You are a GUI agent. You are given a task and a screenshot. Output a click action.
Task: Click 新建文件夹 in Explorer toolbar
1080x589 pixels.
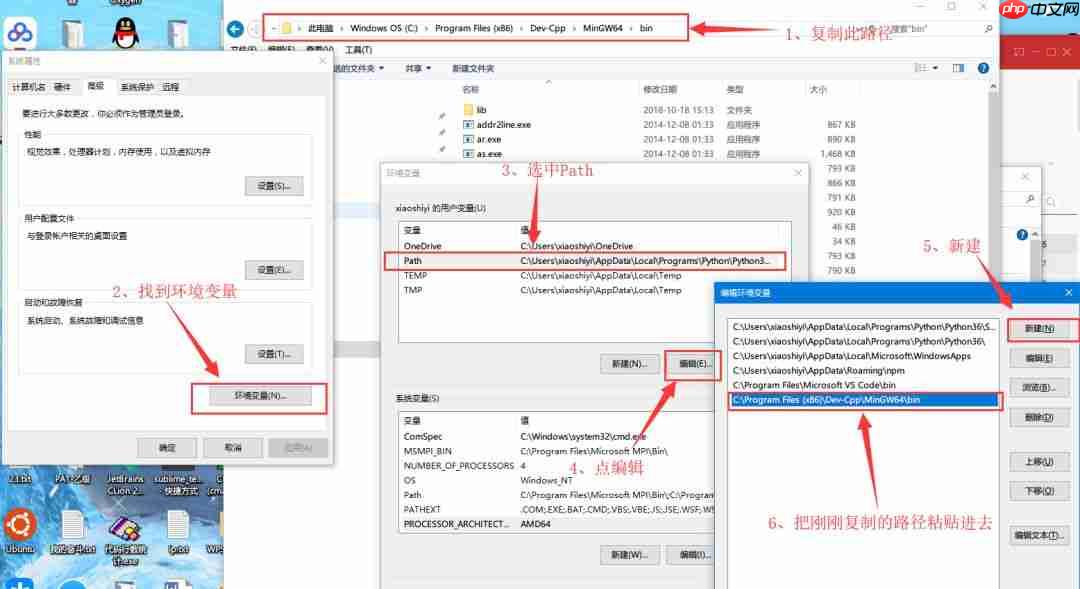[x=473, y=68]
